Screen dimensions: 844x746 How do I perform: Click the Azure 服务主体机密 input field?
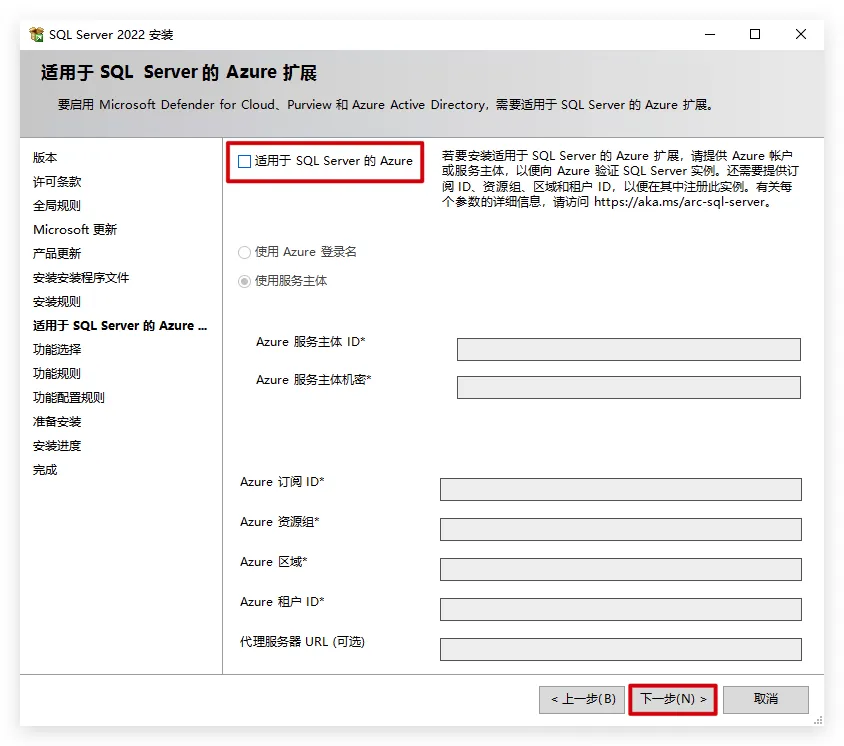tap(628, 387)
